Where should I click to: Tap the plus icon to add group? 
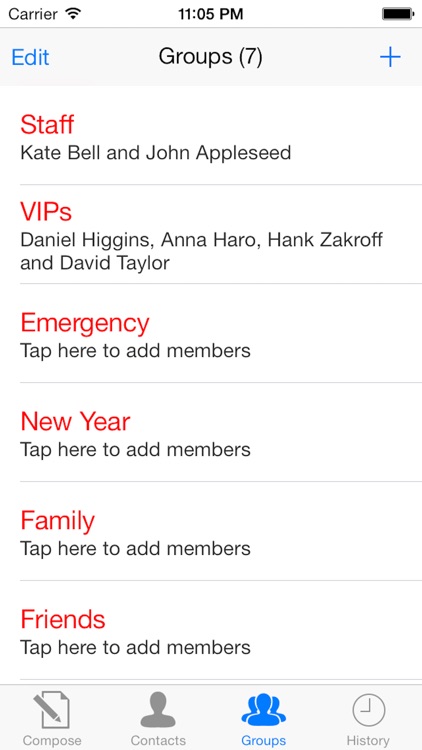click(x=390, y=57)
